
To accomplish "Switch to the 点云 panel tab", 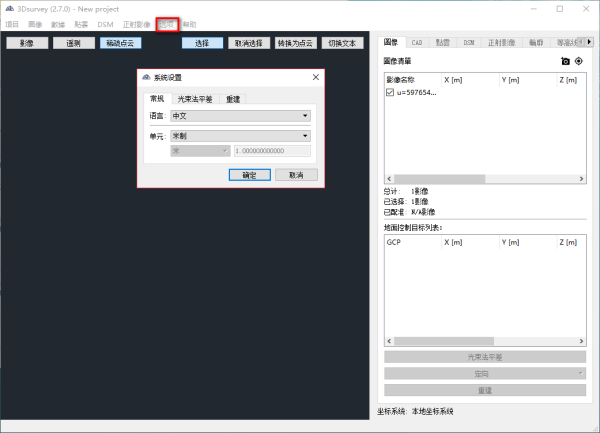I will [x=443, y=42].
